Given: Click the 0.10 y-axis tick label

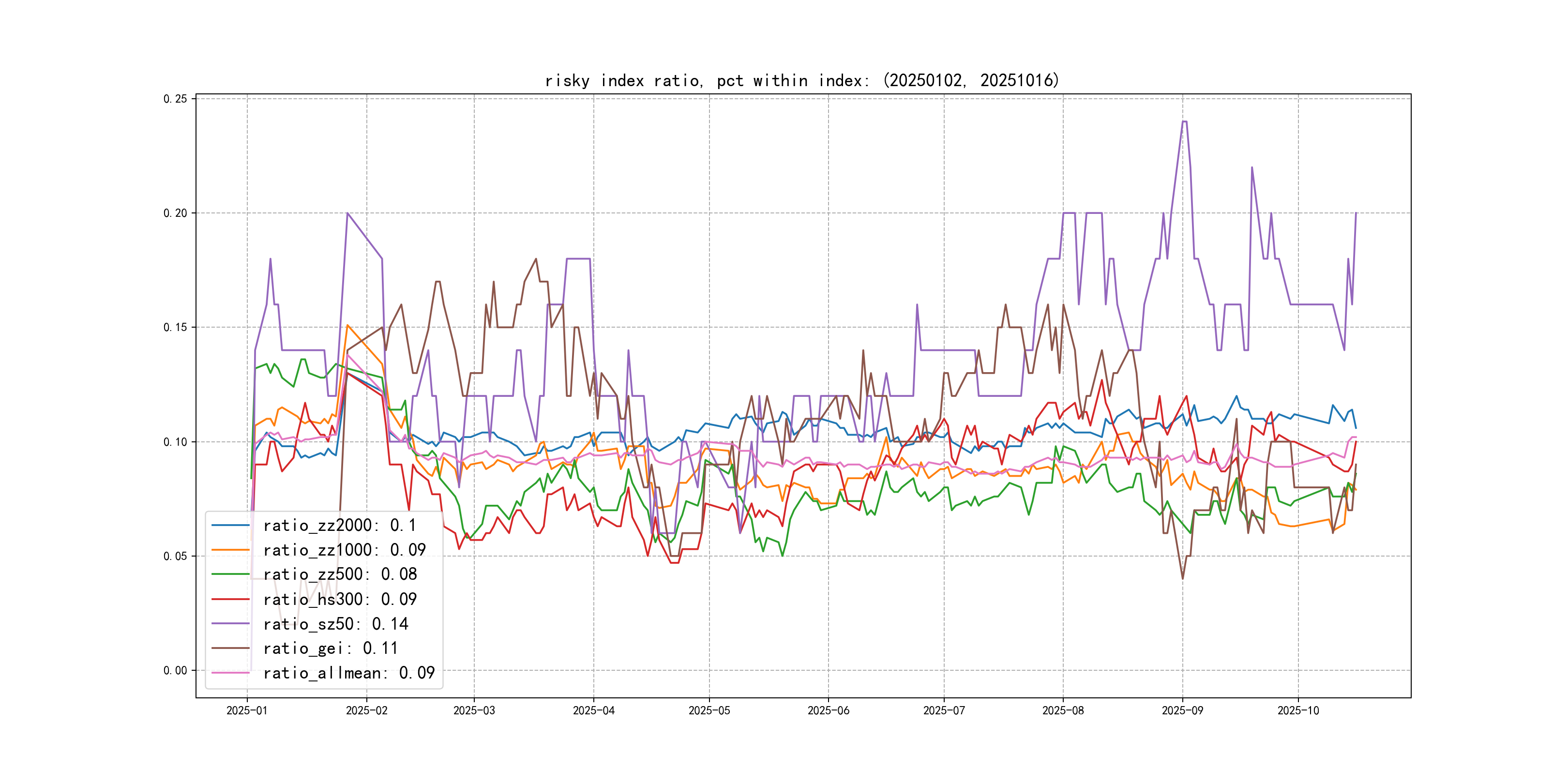Looking at the screenshot, I should point(175,442).
